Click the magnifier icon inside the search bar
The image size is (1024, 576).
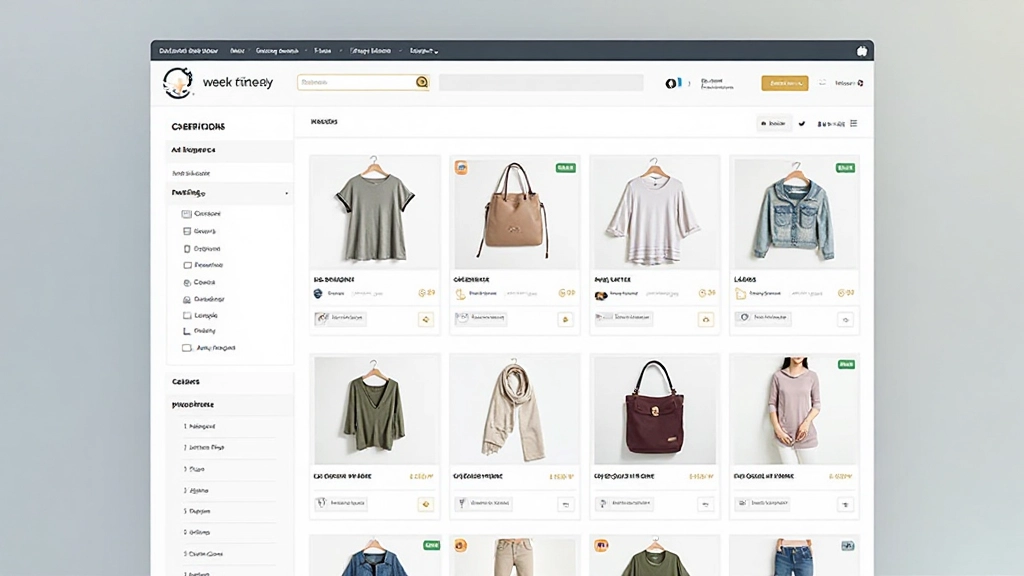pyautogui.click(x=422, y=82)
